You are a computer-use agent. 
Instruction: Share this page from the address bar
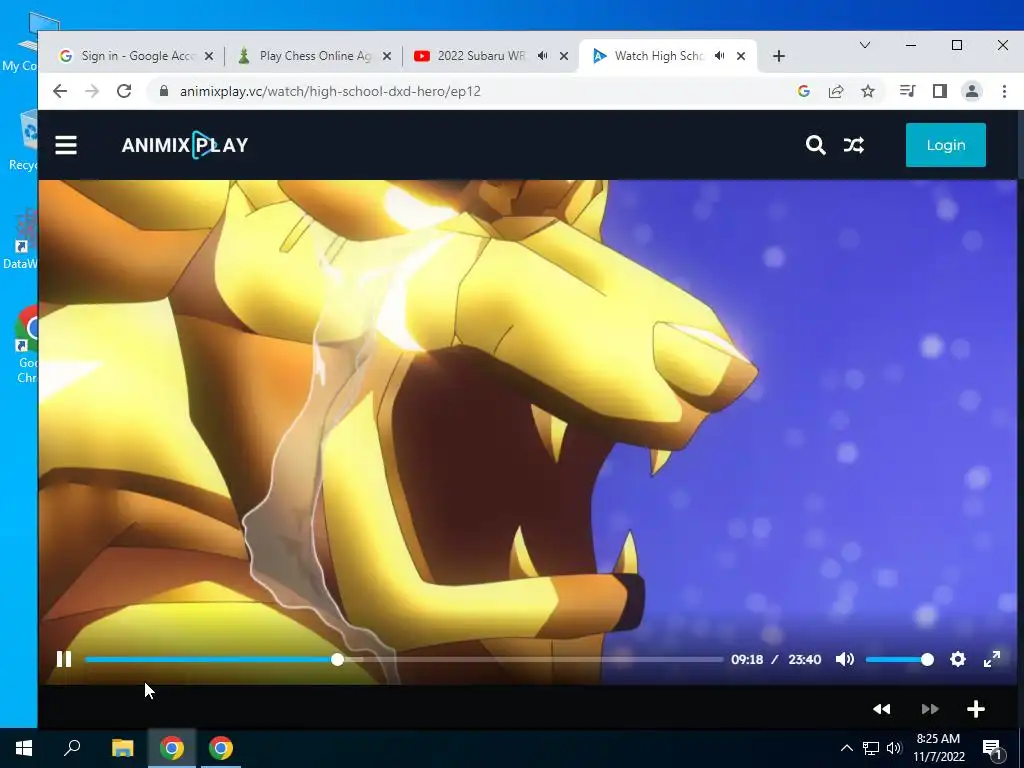836,91
